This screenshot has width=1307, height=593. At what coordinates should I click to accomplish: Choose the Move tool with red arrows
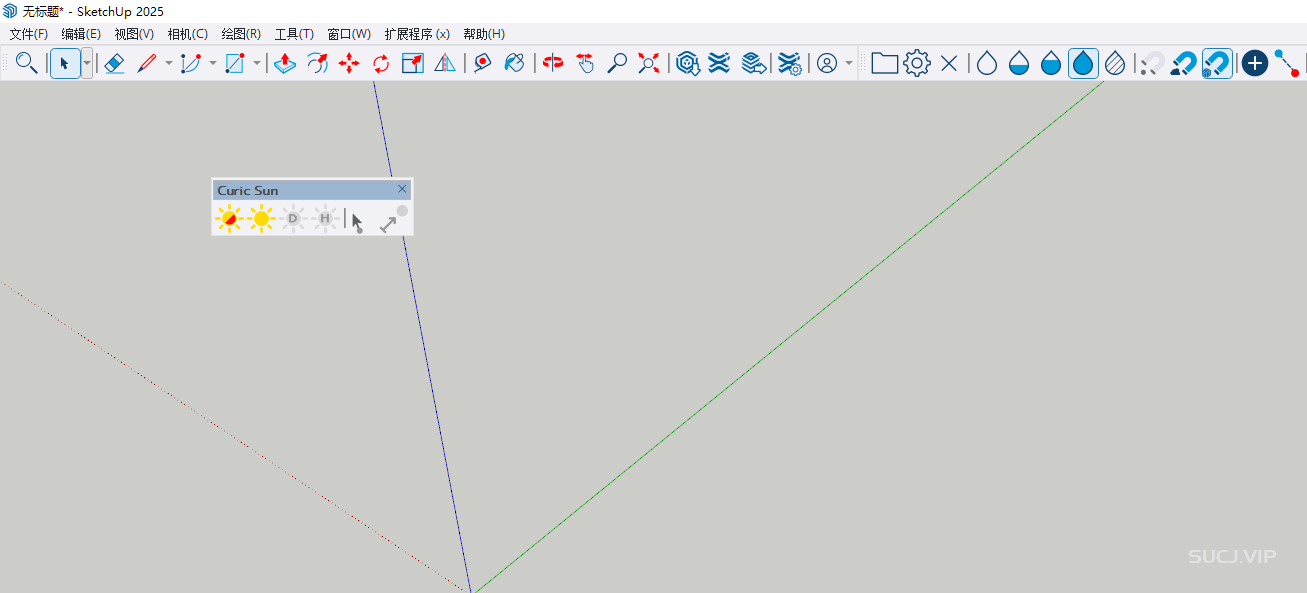[x=349, y=63]
